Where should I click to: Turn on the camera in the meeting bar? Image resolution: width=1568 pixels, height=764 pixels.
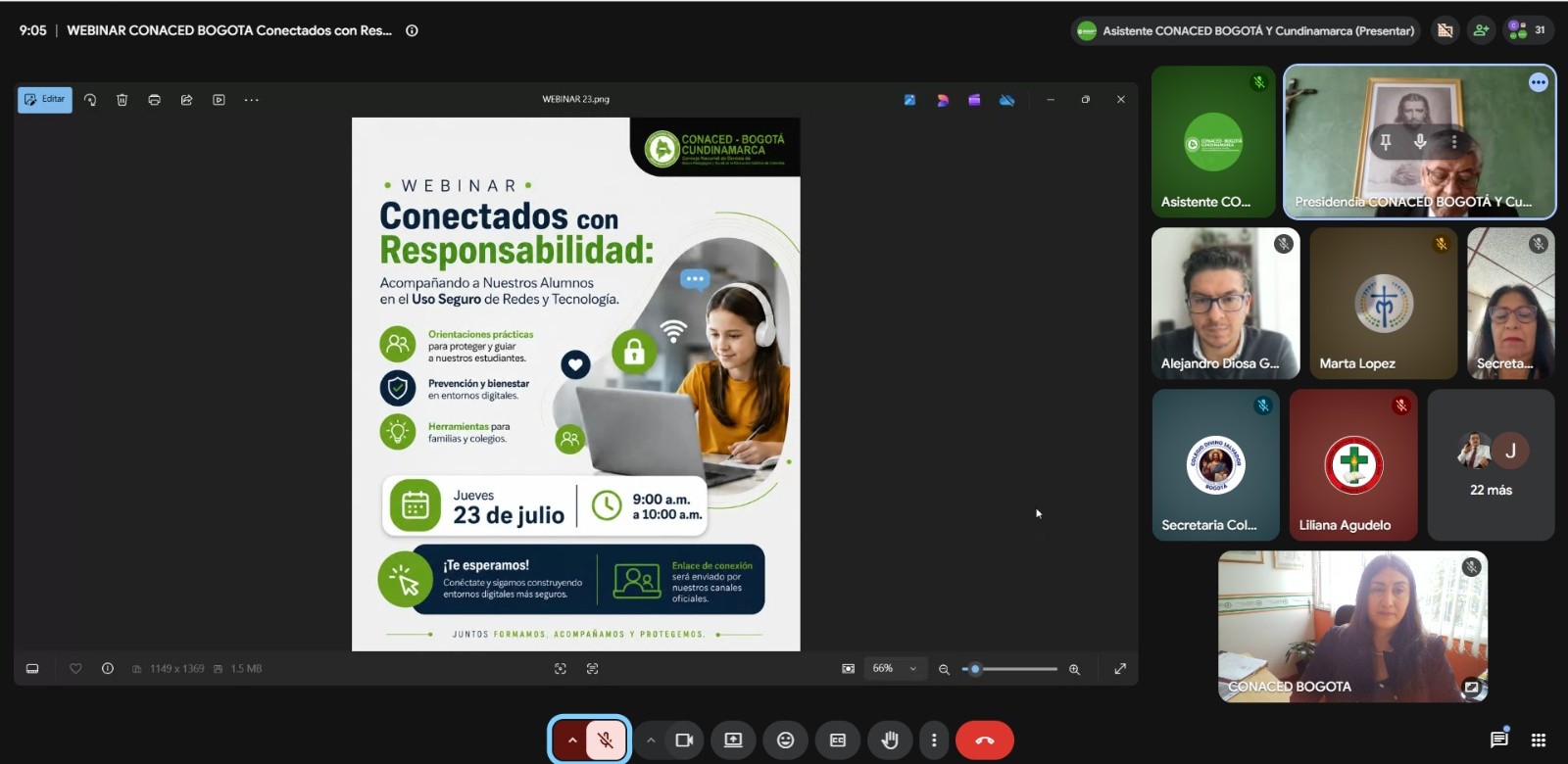click(684, 740)
